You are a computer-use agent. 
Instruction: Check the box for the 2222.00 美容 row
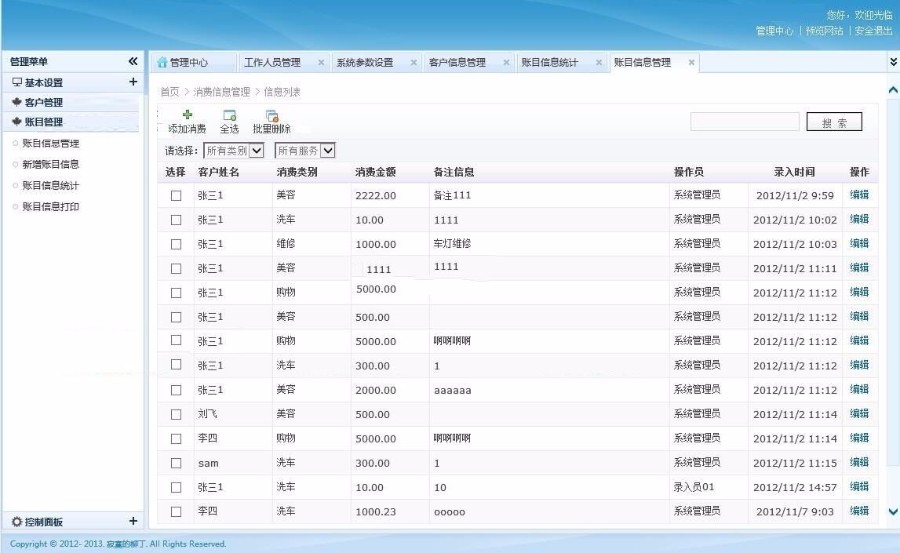point(176,196)
